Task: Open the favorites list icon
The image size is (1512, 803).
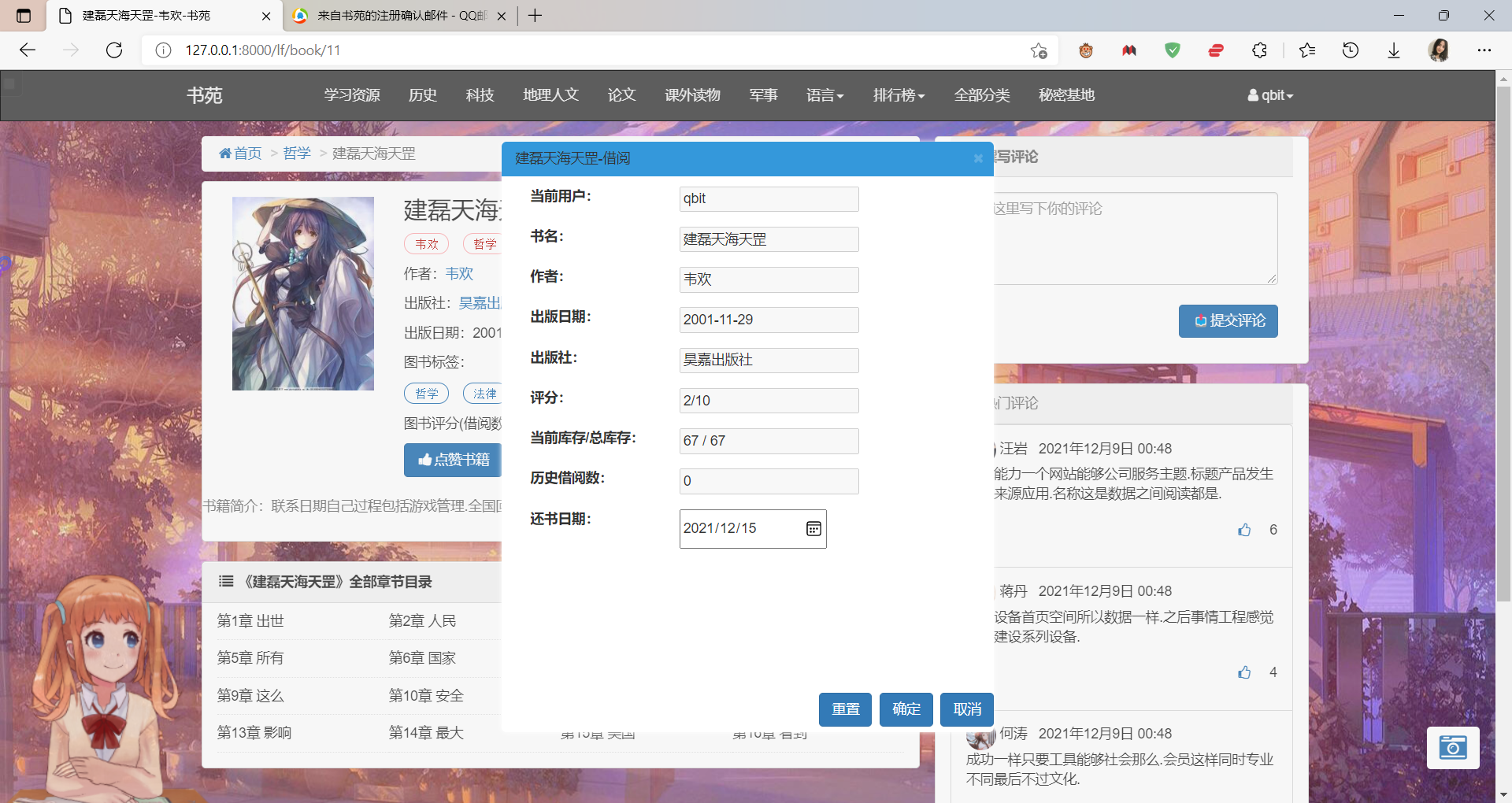Action: (1307, 50)
